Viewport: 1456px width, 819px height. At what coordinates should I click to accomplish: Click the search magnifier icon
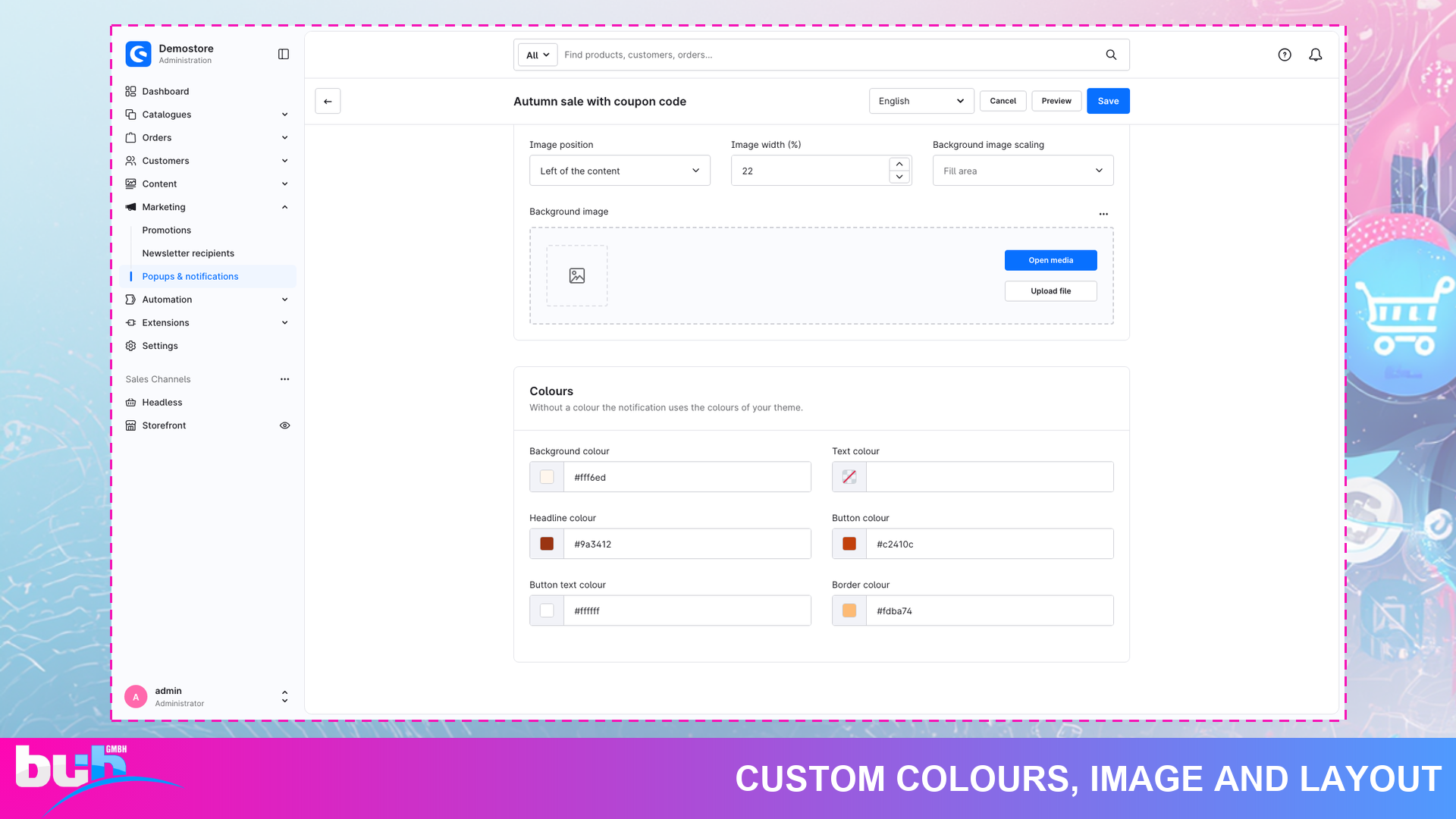[x=1111, y=55]
